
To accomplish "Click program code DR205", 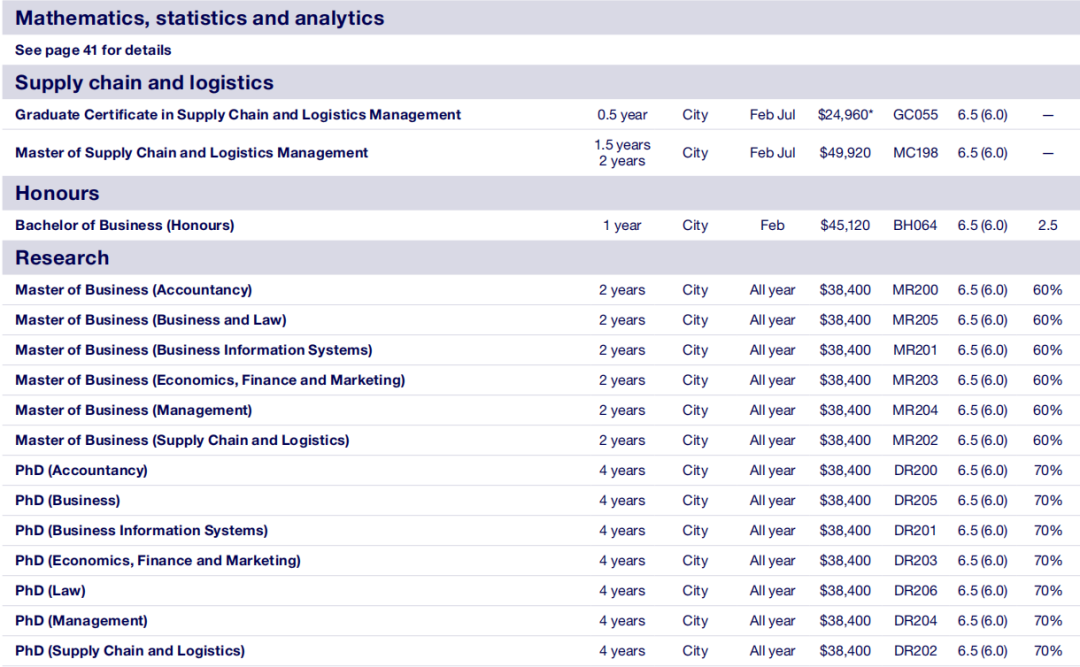I will 915,501.
